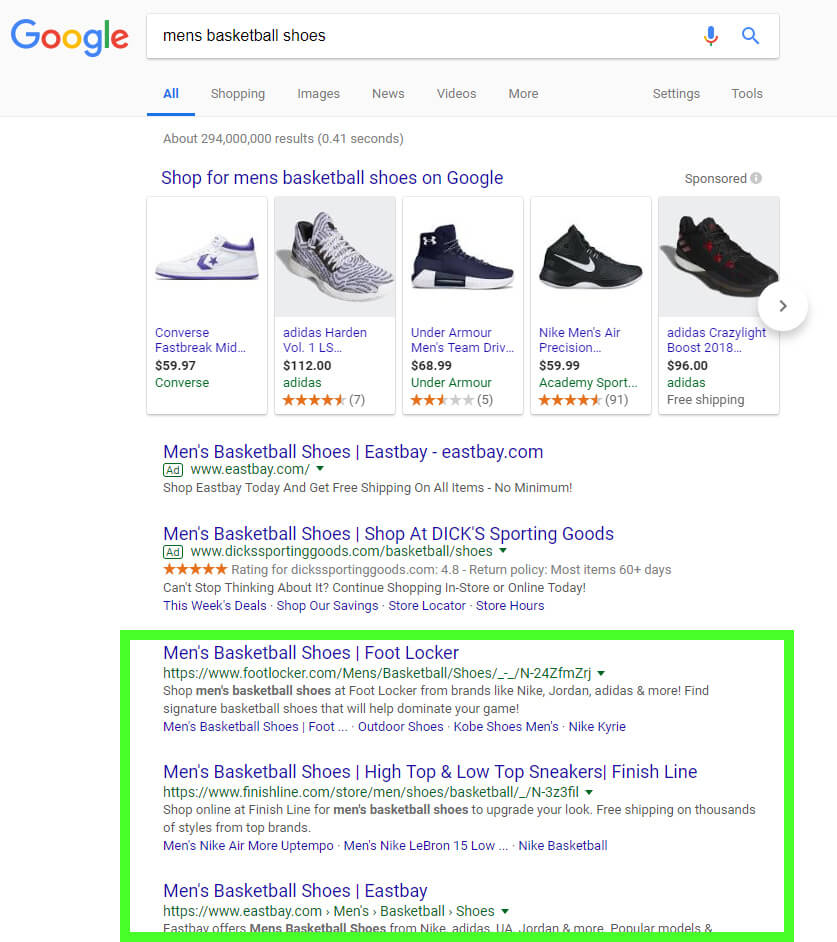Open the Foot Locker search result link
The width and height of the screenshot is (837, 942).
[311, 652]
